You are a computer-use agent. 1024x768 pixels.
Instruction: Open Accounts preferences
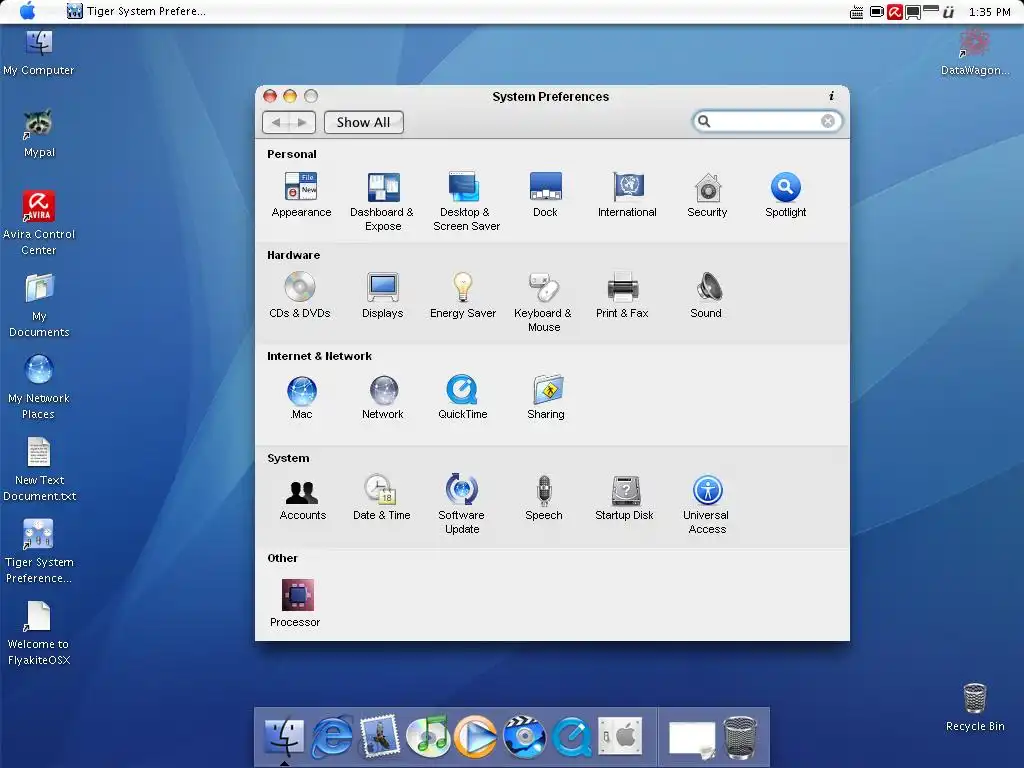[302, 498]
